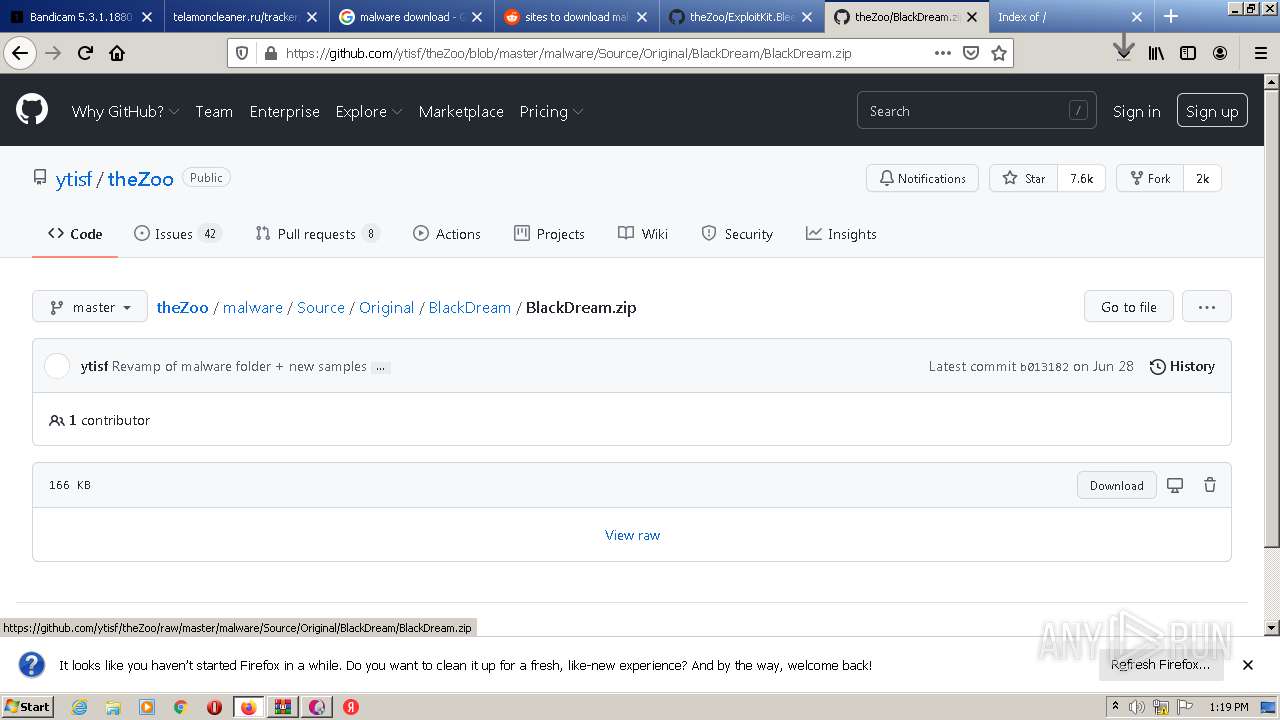The width and height of the screenshot is (1280, 720).
Task: Open the master branch selector
Action: point(90,307)
